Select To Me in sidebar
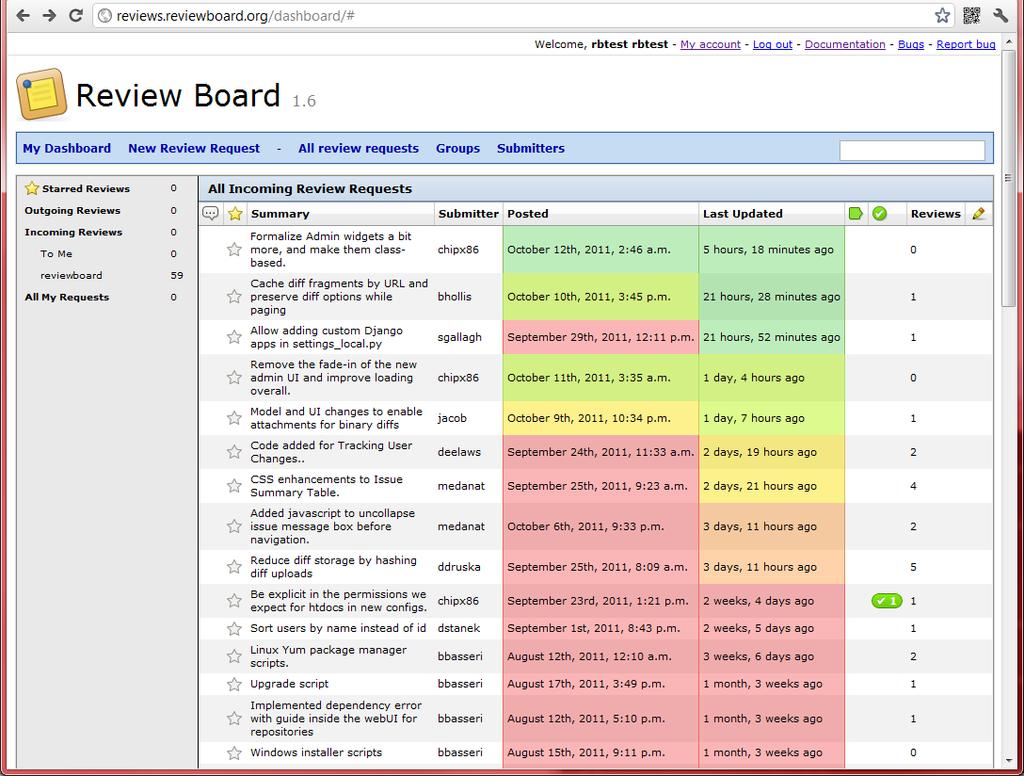This screenshot has height=776, width=1024. pos(56,253)
